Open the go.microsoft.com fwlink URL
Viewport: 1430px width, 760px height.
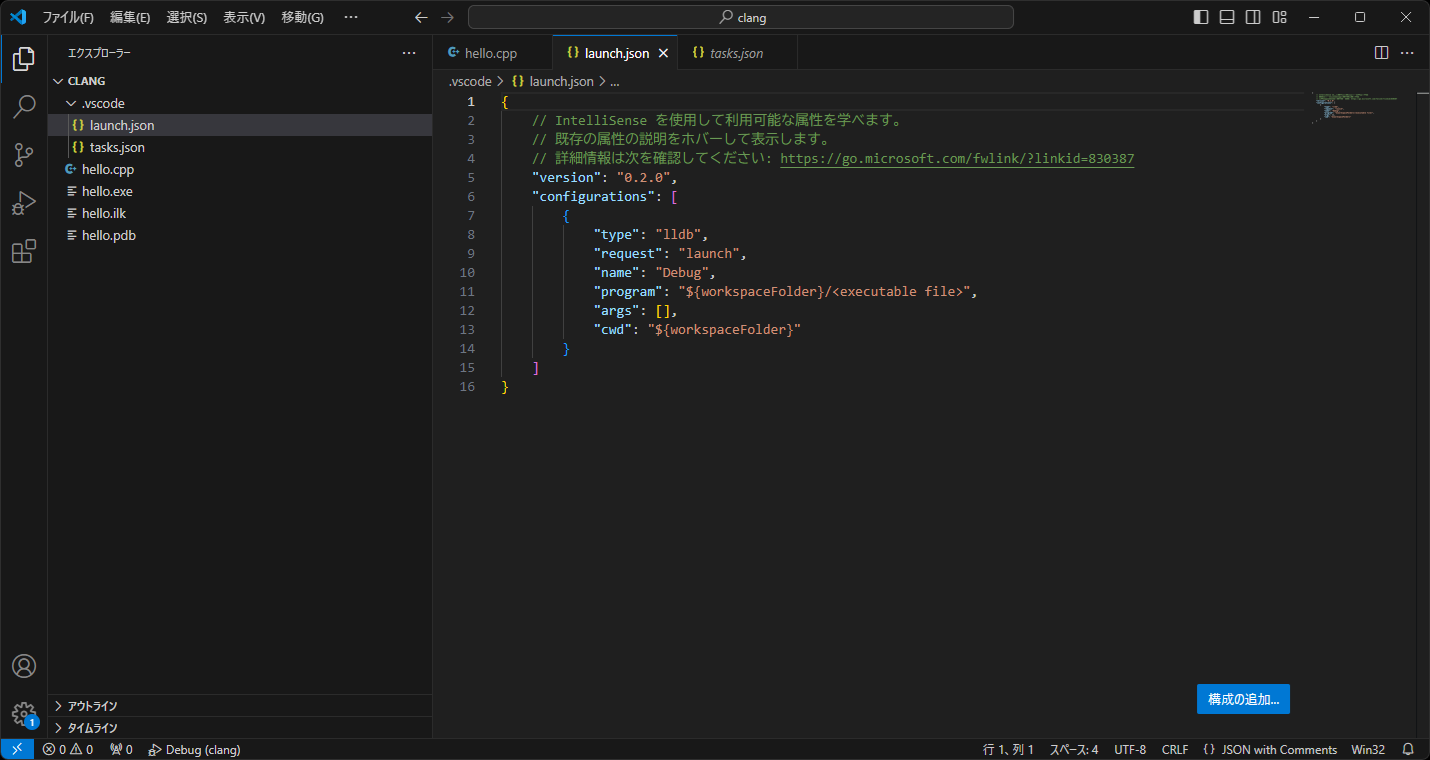click(x=956, y=159)
